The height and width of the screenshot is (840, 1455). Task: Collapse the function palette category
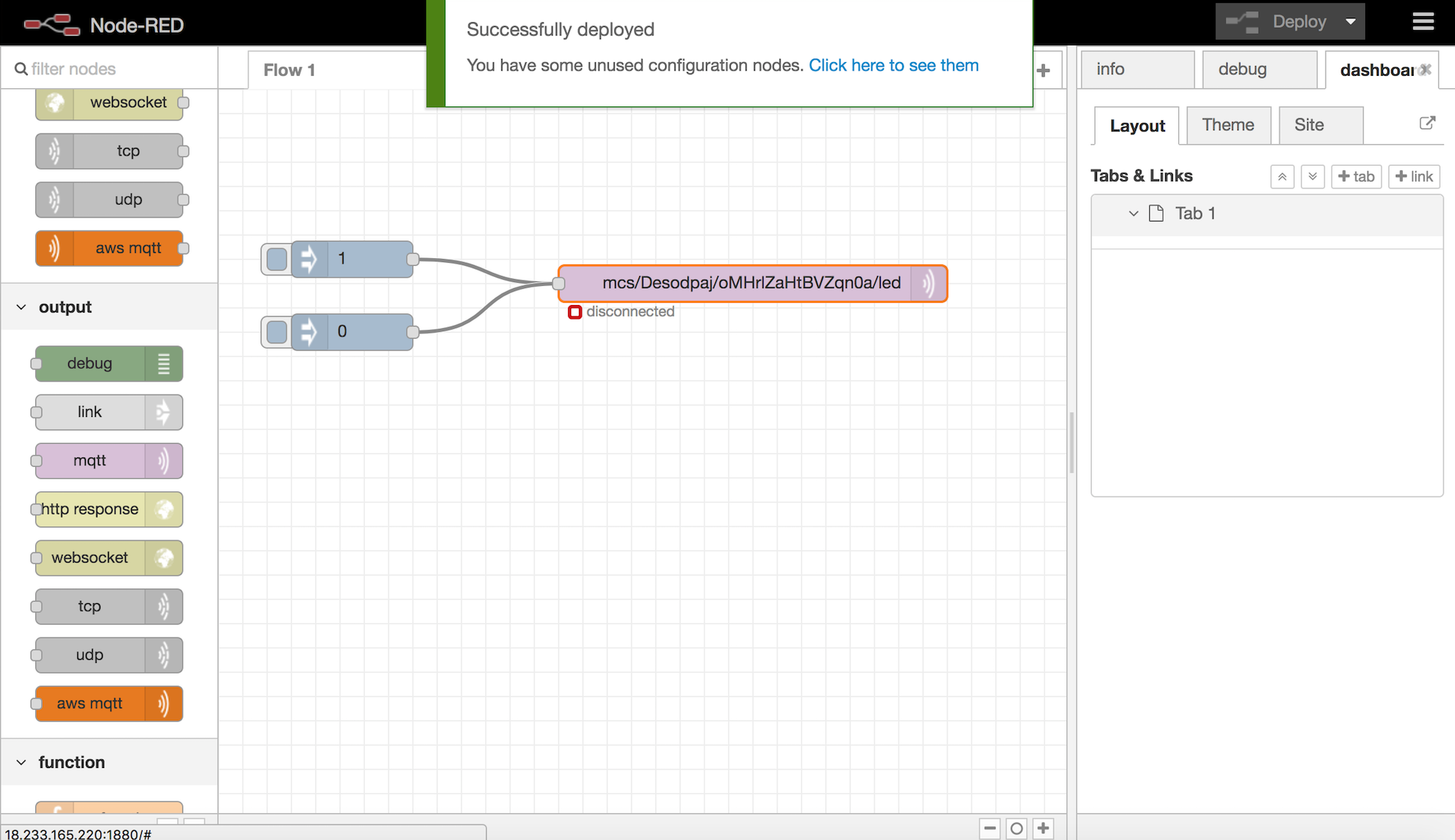tap(109, 762)
